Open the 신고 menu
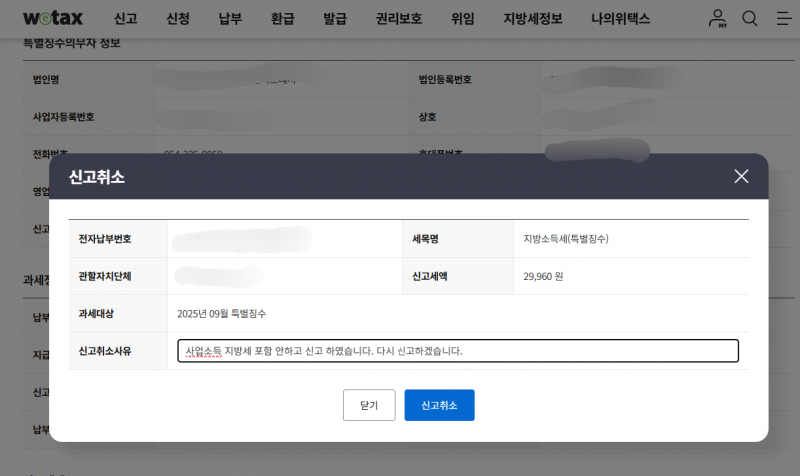800x476 pixels. click(x=126, y=19)
